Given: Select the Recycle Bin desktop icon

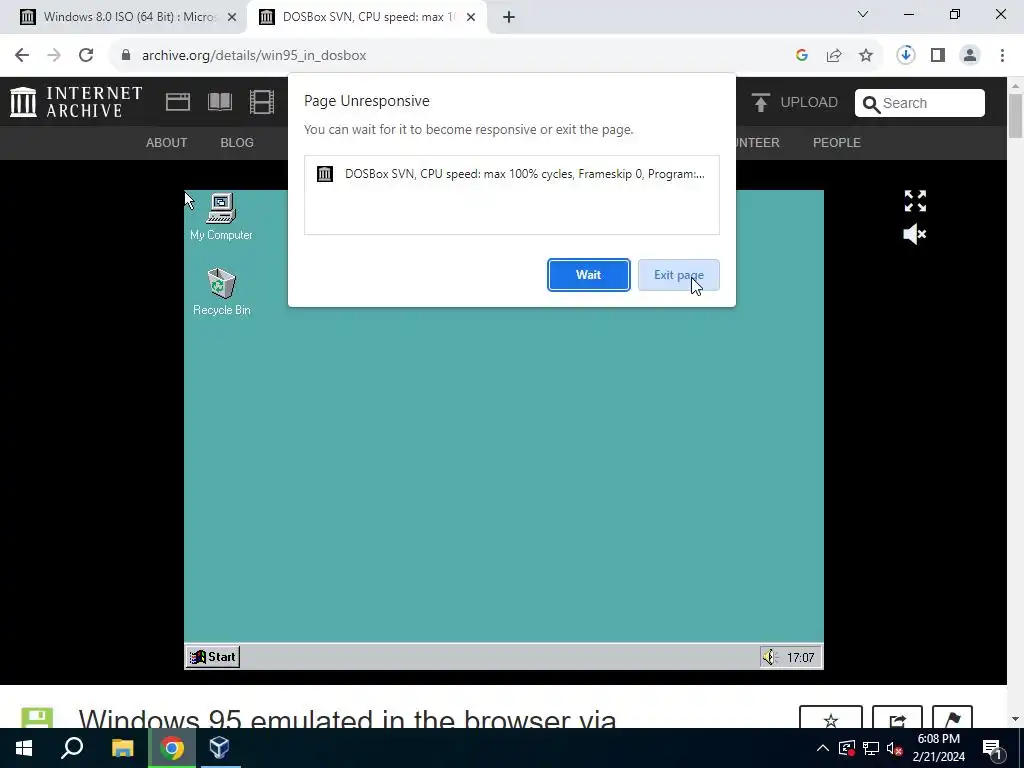Looking at the screenshot, I should [x=221, y=293].
